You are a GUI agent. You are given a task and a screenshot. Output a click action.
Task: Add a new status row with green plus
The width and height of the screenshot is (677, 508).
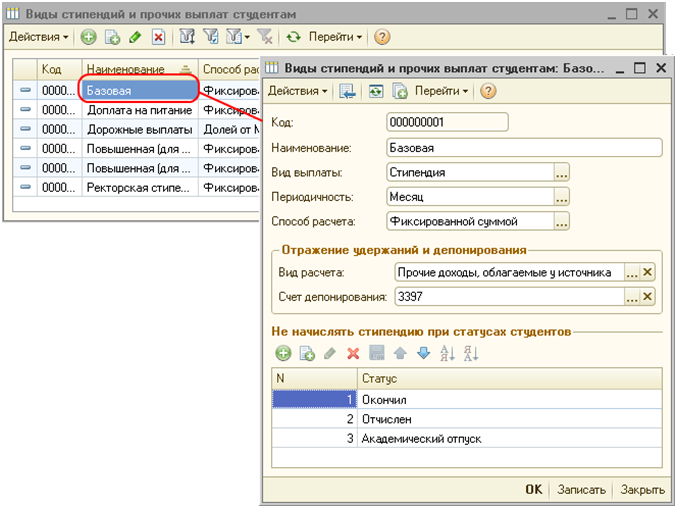283,353
